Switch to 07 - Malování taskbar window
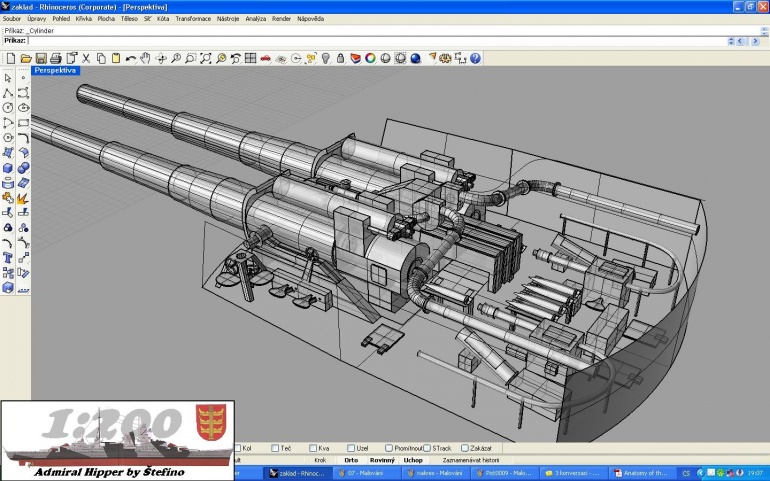The image size is (770, 481). 365,473
